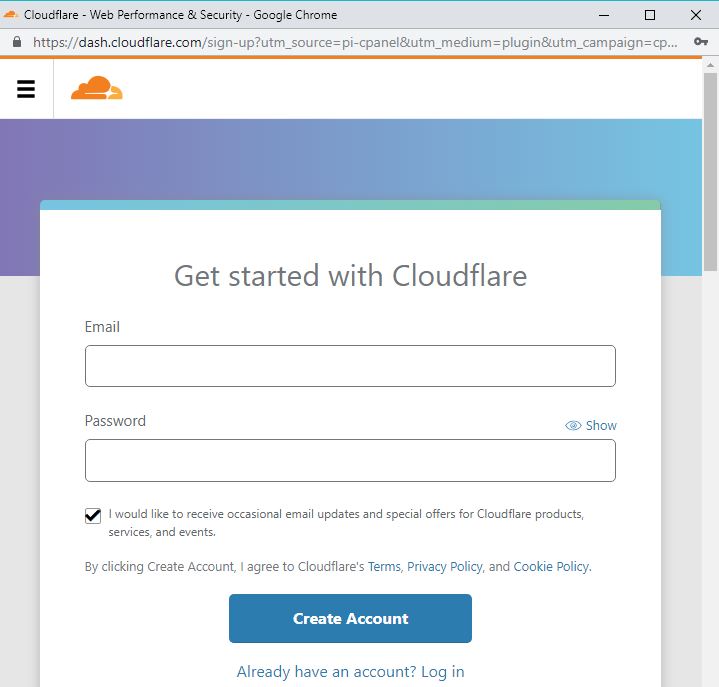Click the vertical scrollbar thumb
This screenshot has width=719, height=687.
tap(710, 172)
